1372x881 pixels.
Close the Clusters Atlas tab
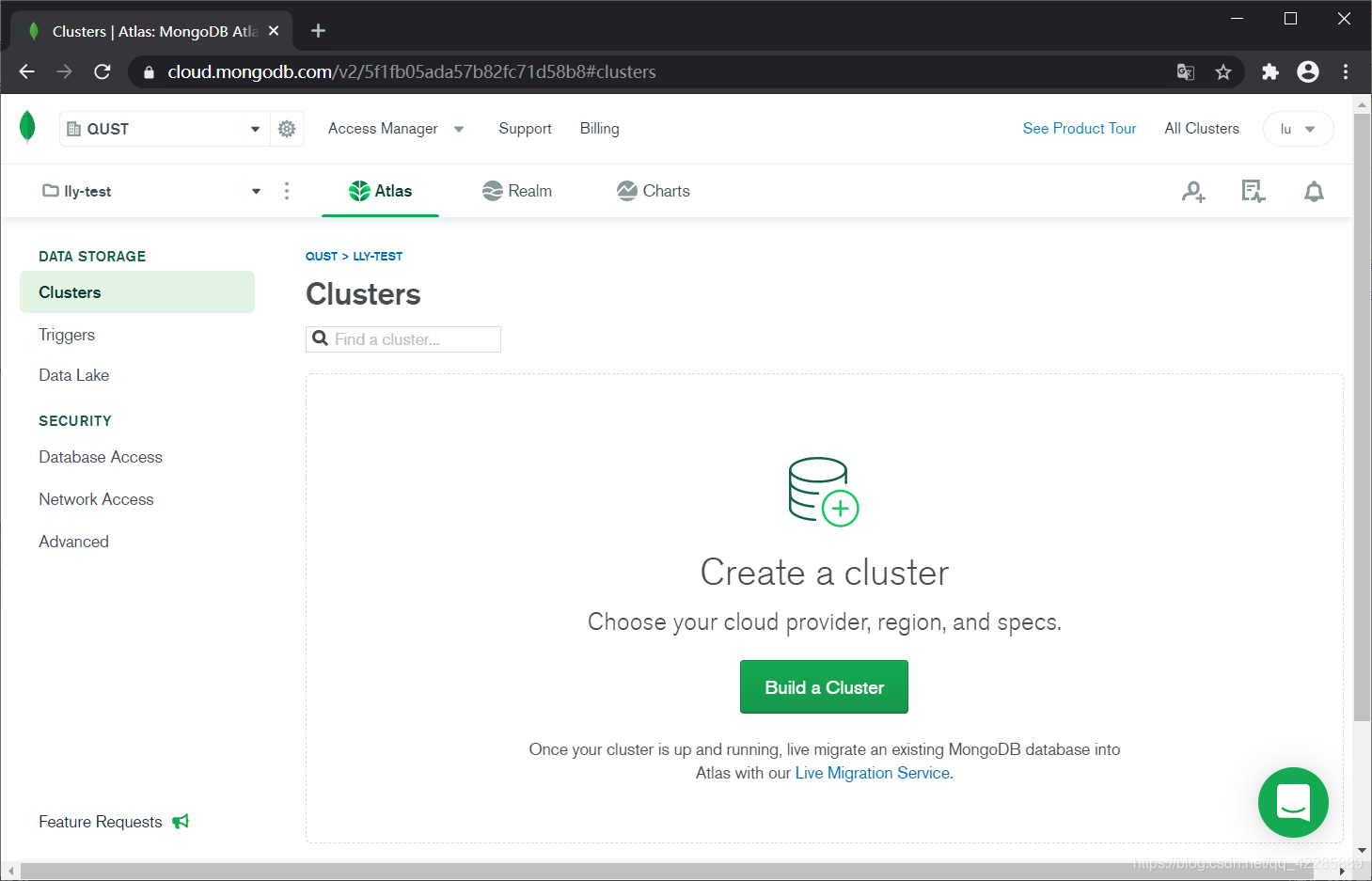tap(274, 31)
